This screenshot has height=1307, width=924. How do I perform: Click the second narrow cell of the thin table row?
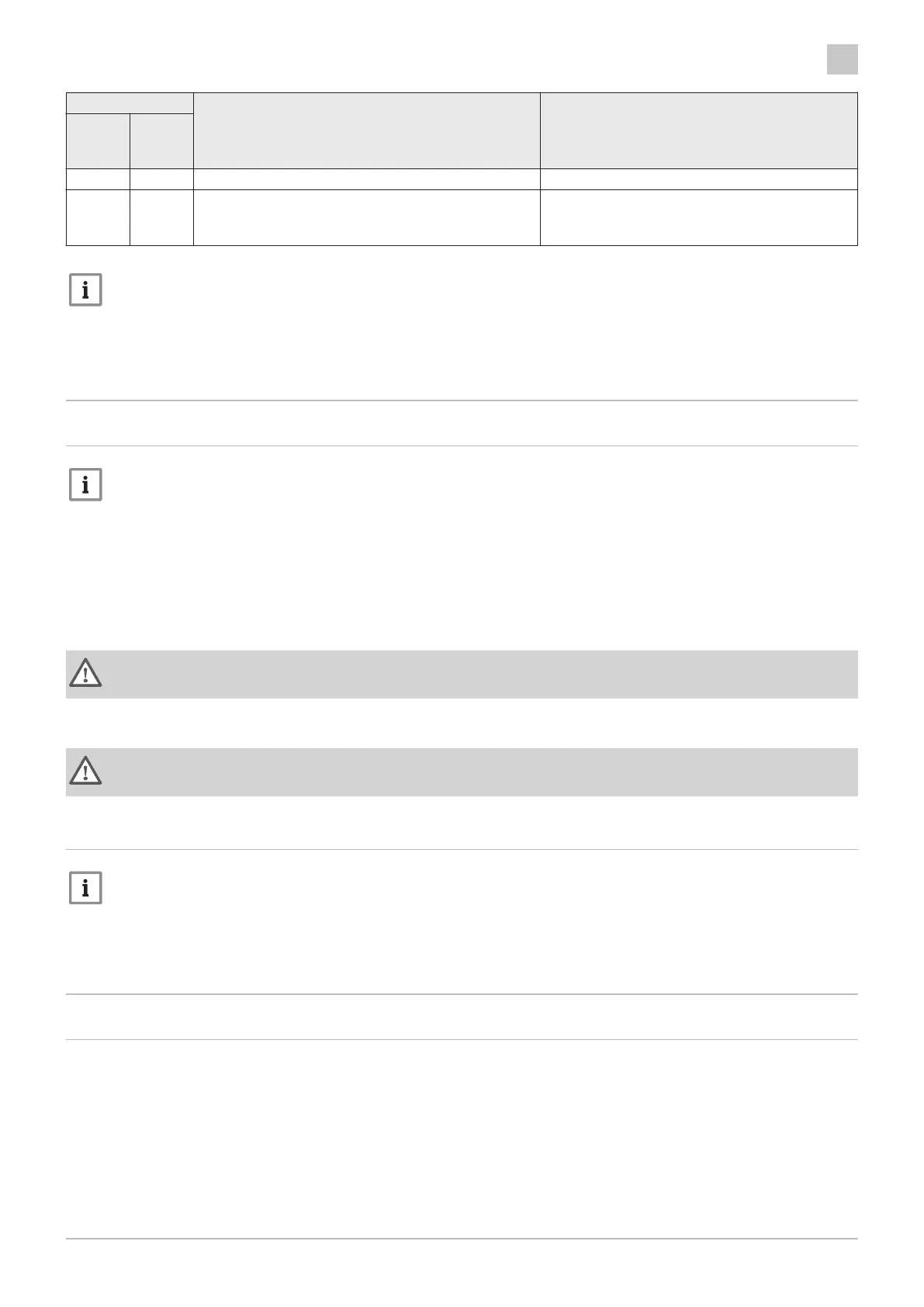tap(161, 179)
